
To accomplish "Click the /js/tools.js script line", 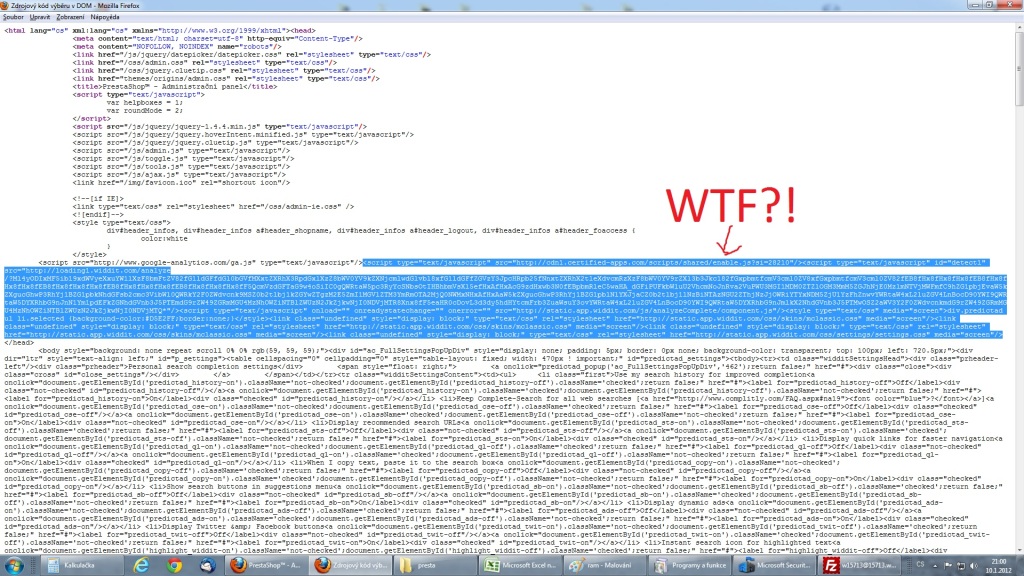I will (182, 167).
